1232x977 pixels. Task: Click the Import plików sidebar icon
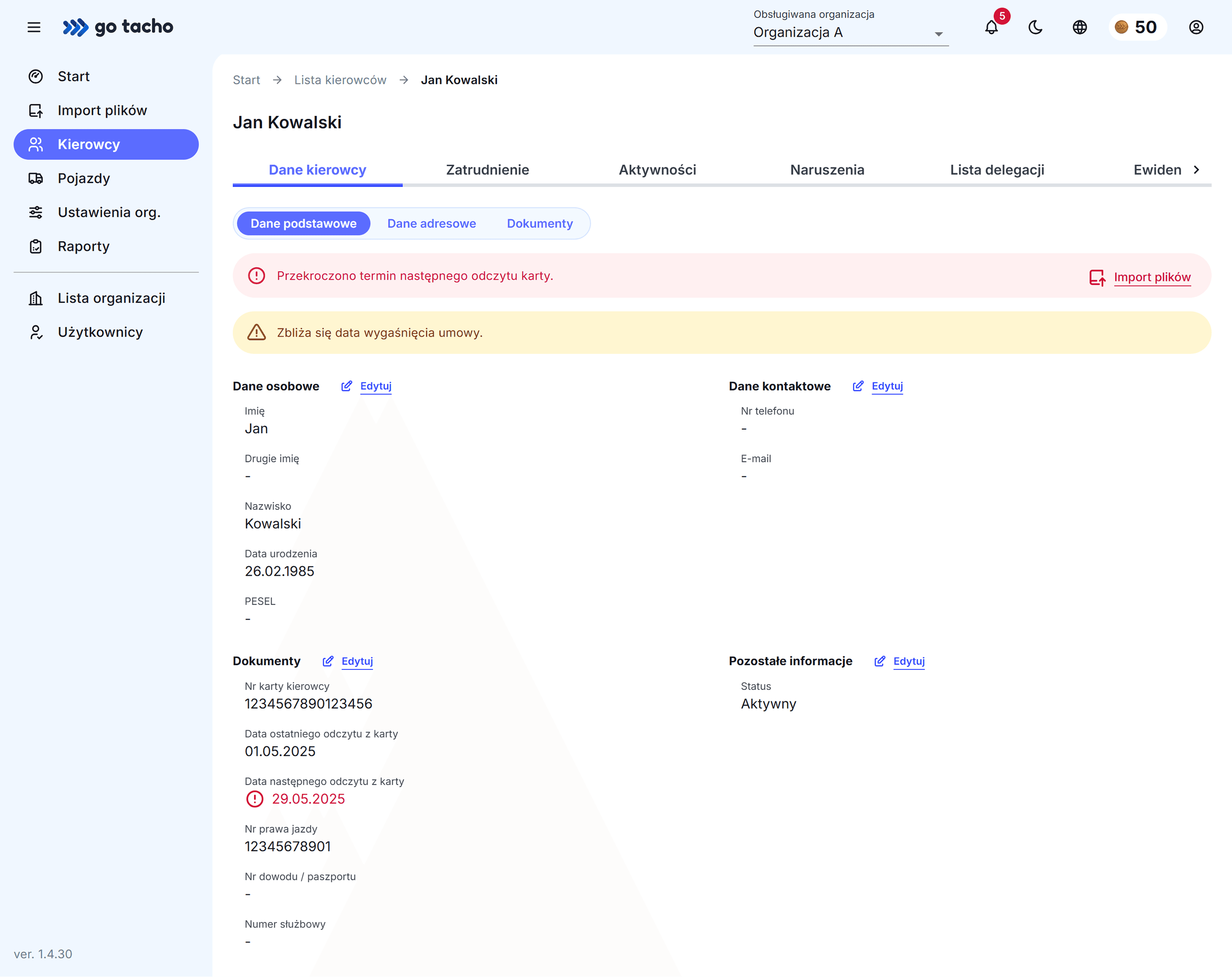pos(35,110)
